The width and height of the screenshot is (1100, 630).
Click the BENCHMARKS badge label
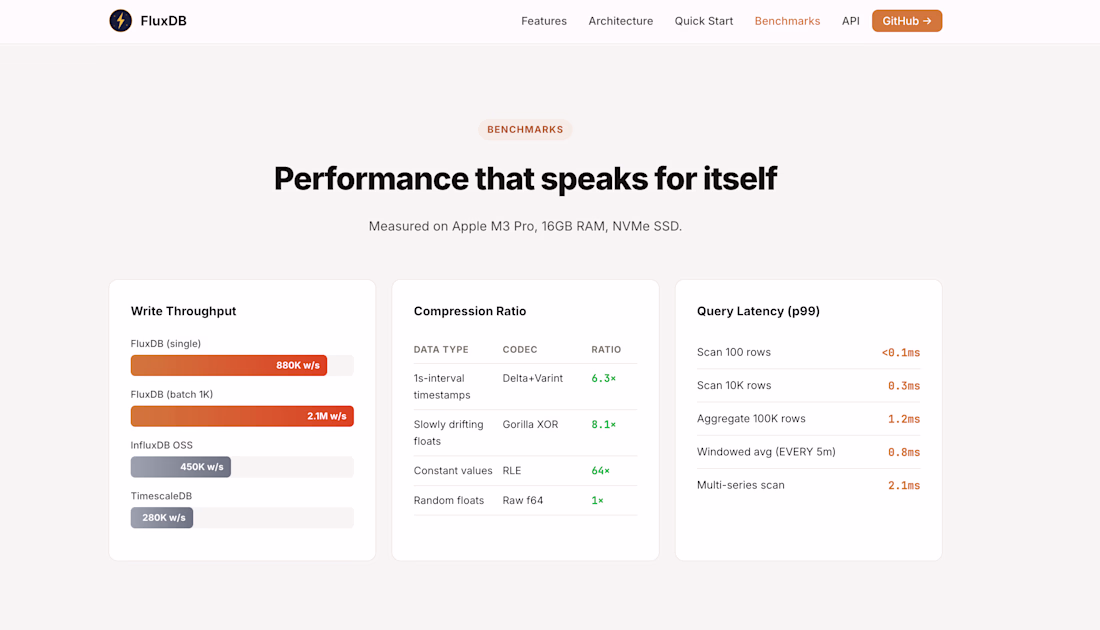(525, 130)
